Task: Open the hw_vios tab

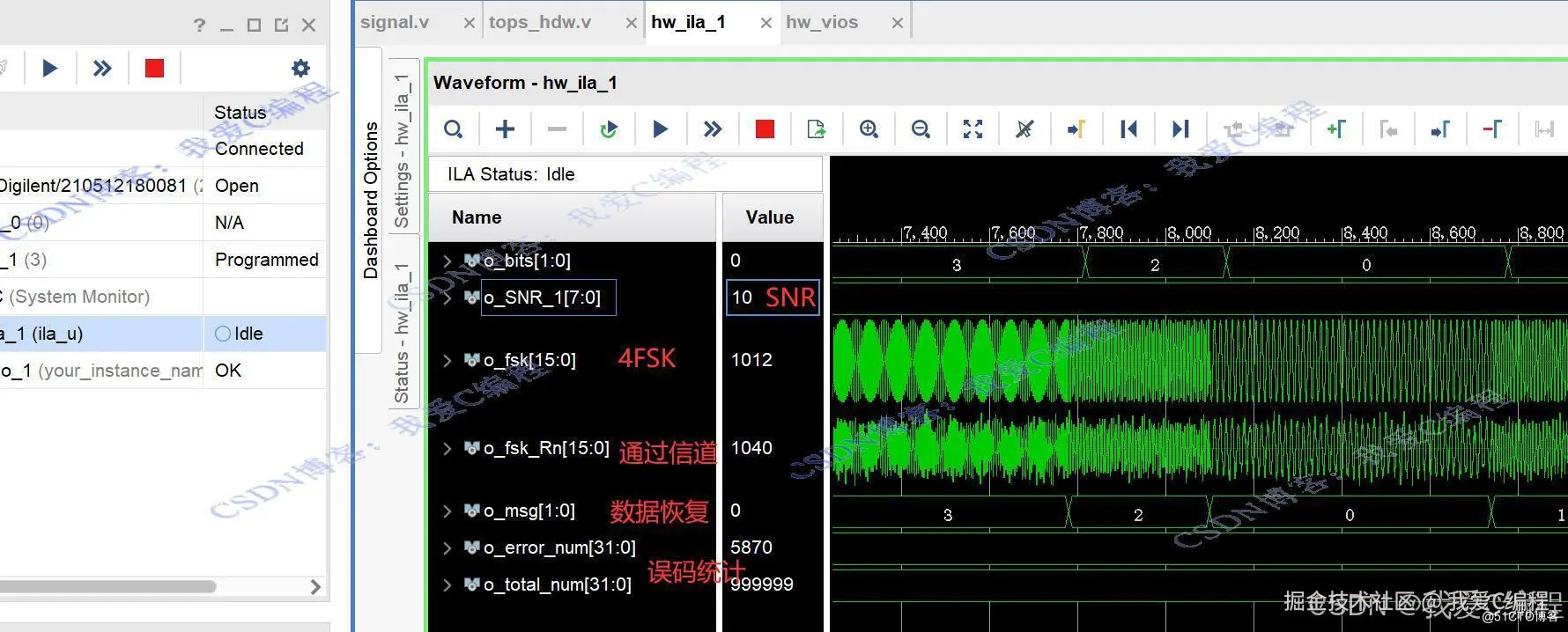Action: (821, 22)
